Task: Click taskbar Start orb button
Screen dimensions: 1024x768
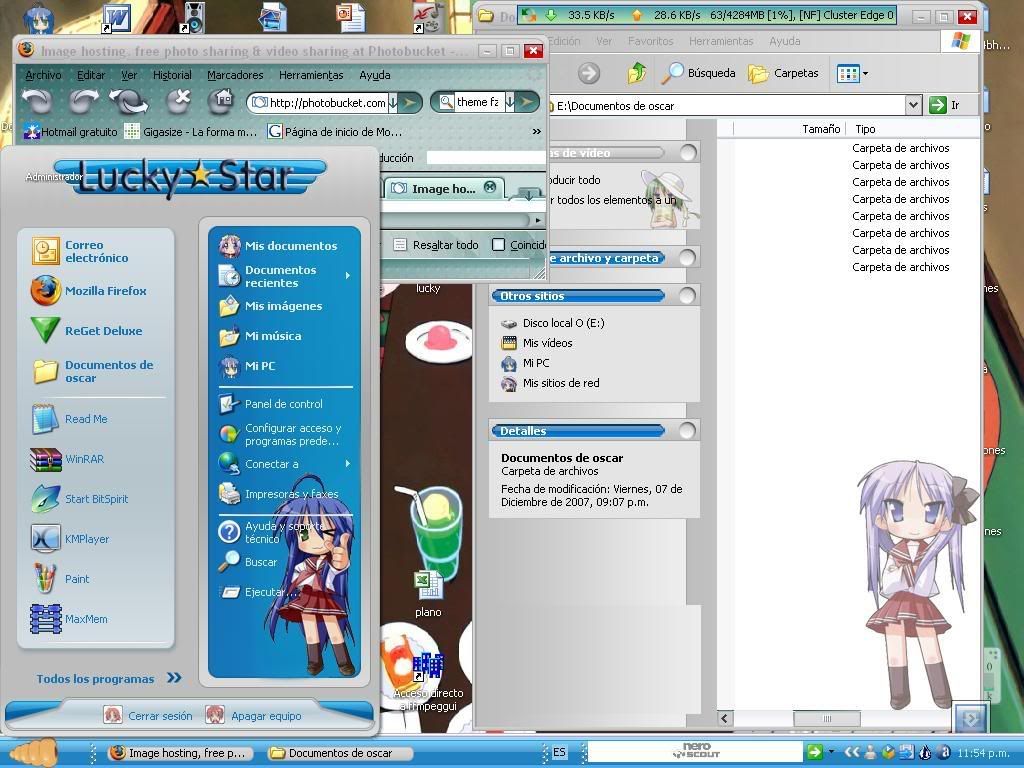Action: point(34,752)
